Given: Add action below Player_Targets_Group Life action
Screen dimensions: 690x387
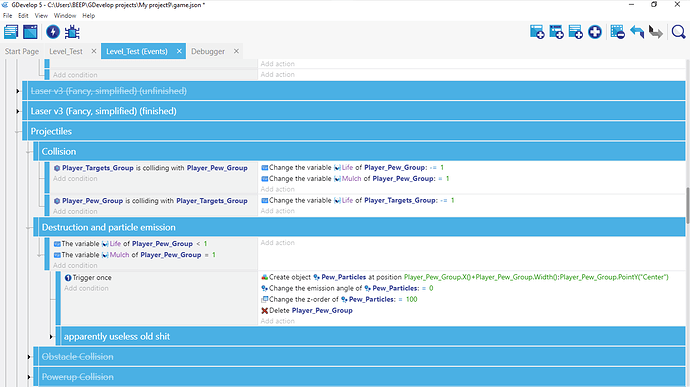Looking at the screenshot, I should (278, 211).
